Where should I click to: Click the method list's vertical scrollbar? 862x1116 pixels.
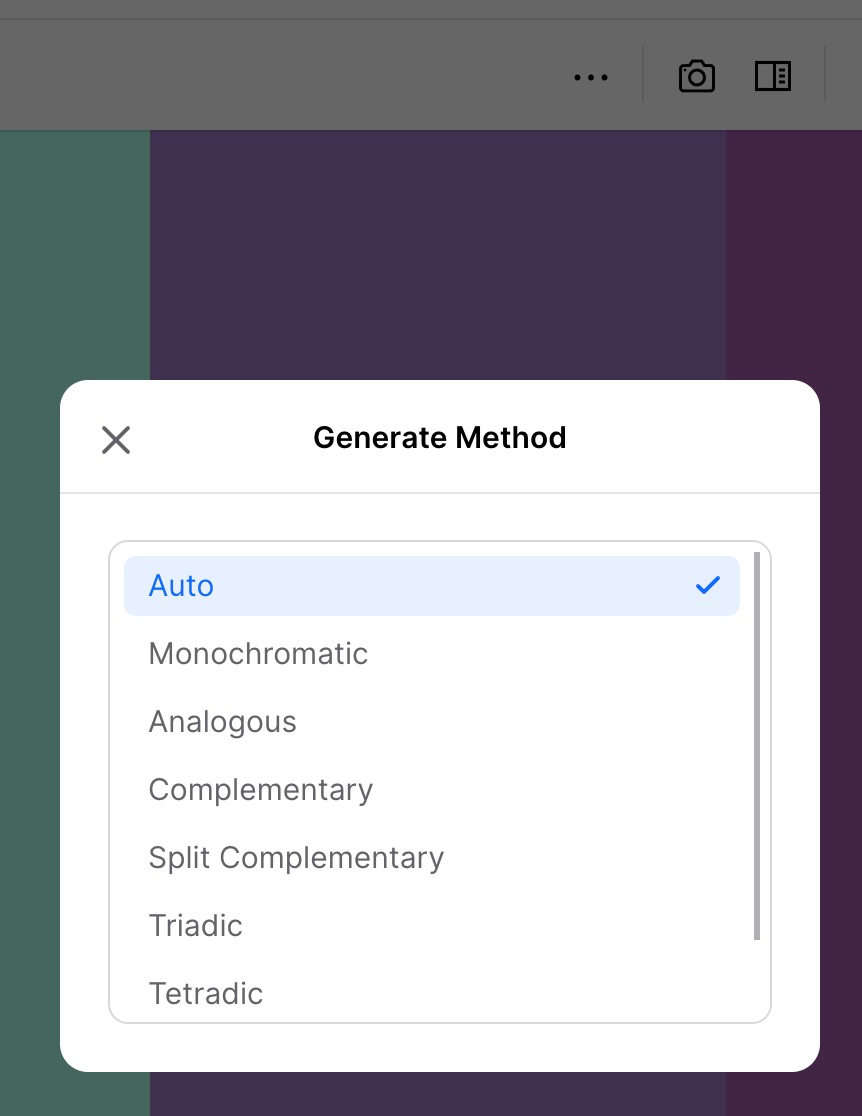757,745
